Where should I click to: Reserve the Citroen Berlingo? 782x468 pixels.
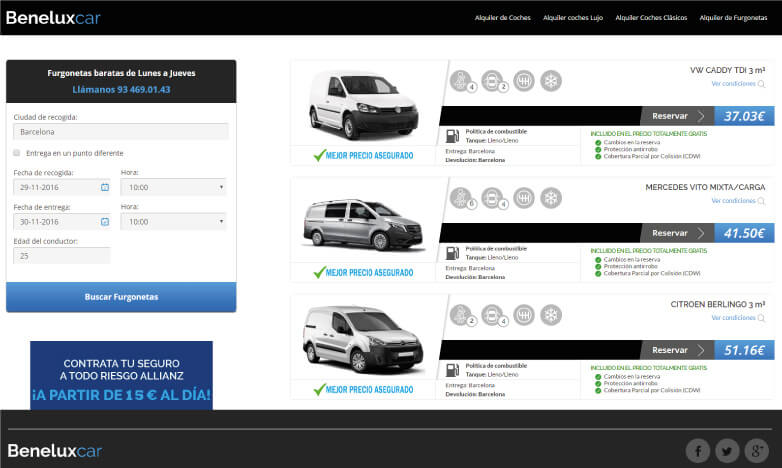coord(677,350)
